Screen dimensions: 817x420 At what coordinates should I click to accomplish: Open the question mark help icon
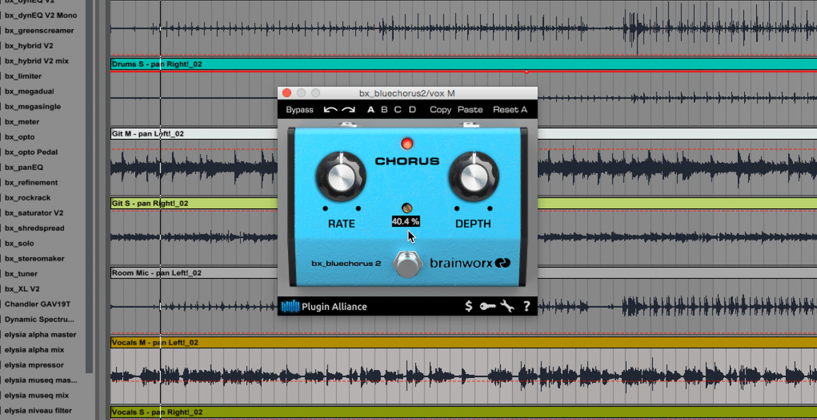(527, 306)
